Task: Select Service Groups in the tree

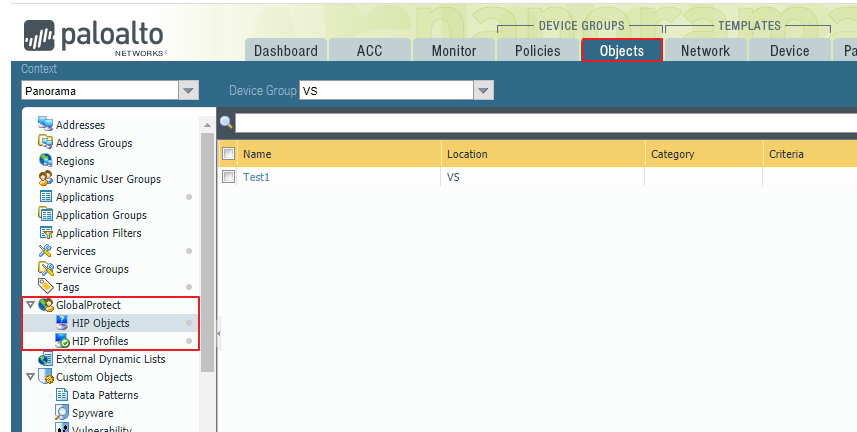Action: (x=92, y=269)
